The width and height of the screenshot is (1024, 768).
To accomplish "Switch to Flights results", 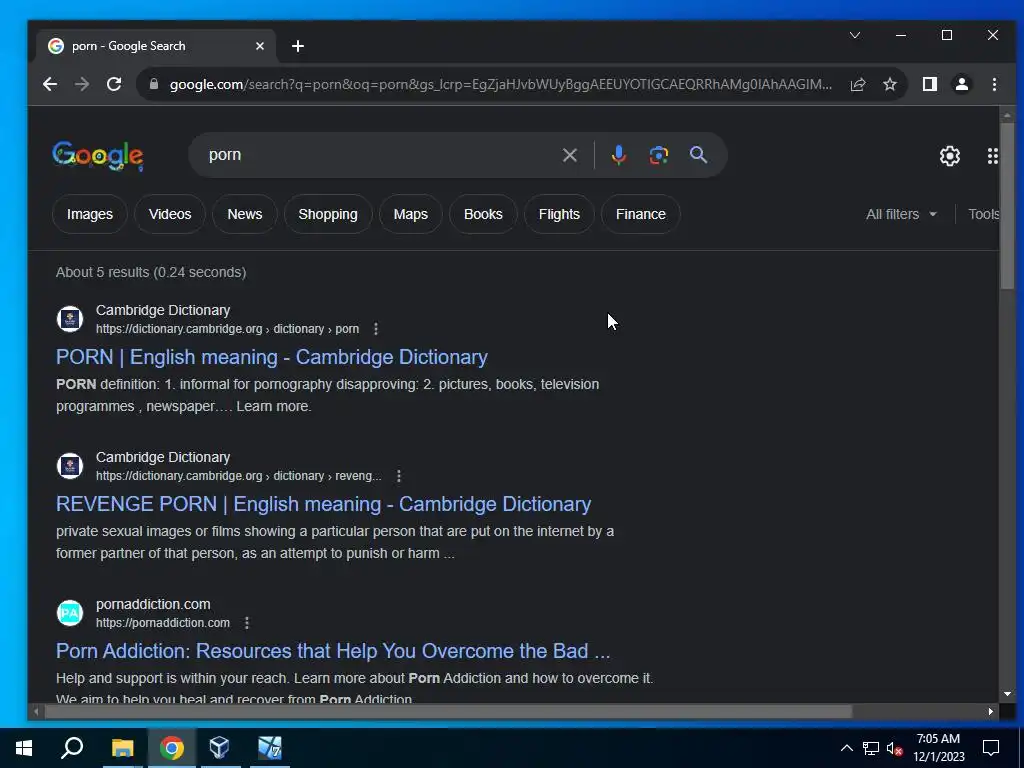I will 559,214.
